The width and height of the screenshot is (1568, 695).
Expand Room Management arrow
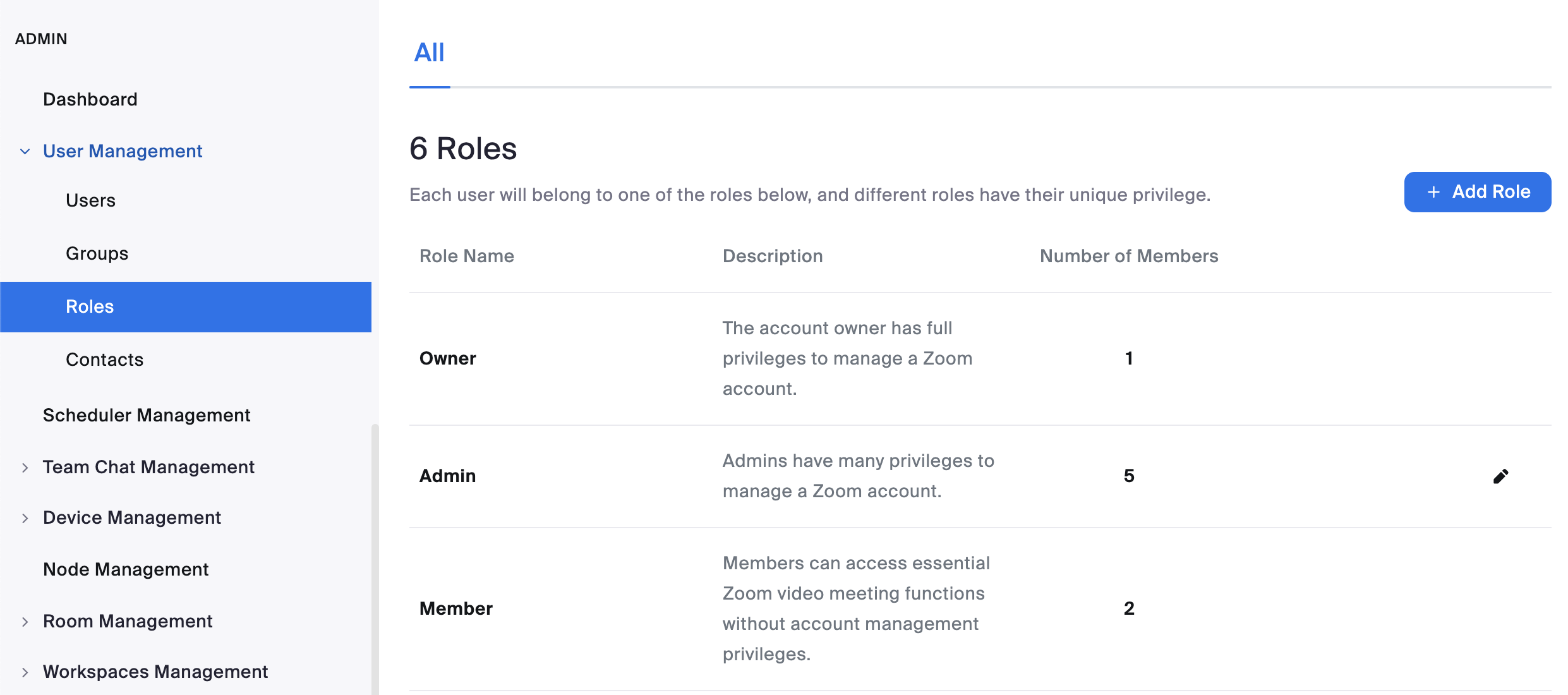[25, 622]
